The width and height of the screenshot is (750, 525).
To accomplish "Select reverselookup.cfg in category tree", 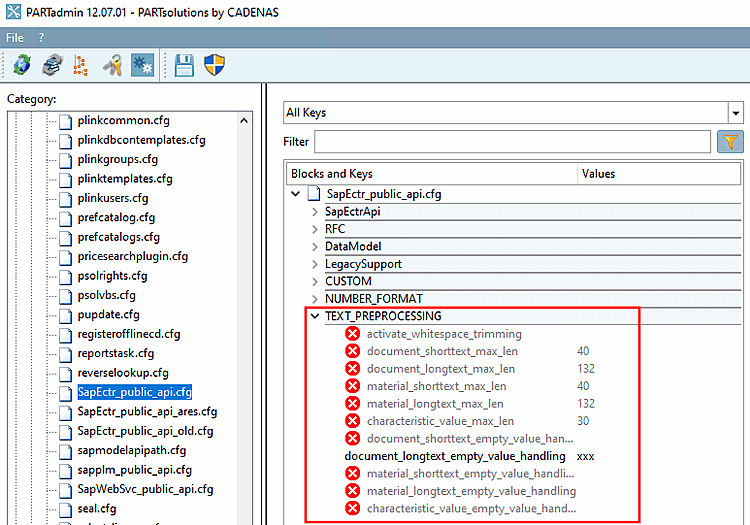I will [x=123, y=373].
